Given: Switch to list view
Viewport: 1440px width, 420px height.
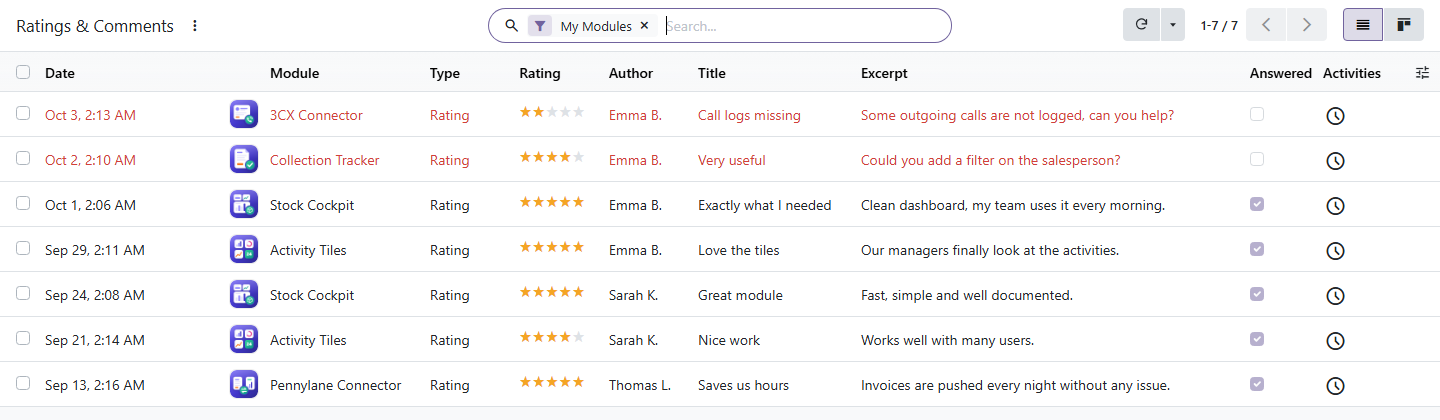Looking at the screenshot, I should 1363,25.
